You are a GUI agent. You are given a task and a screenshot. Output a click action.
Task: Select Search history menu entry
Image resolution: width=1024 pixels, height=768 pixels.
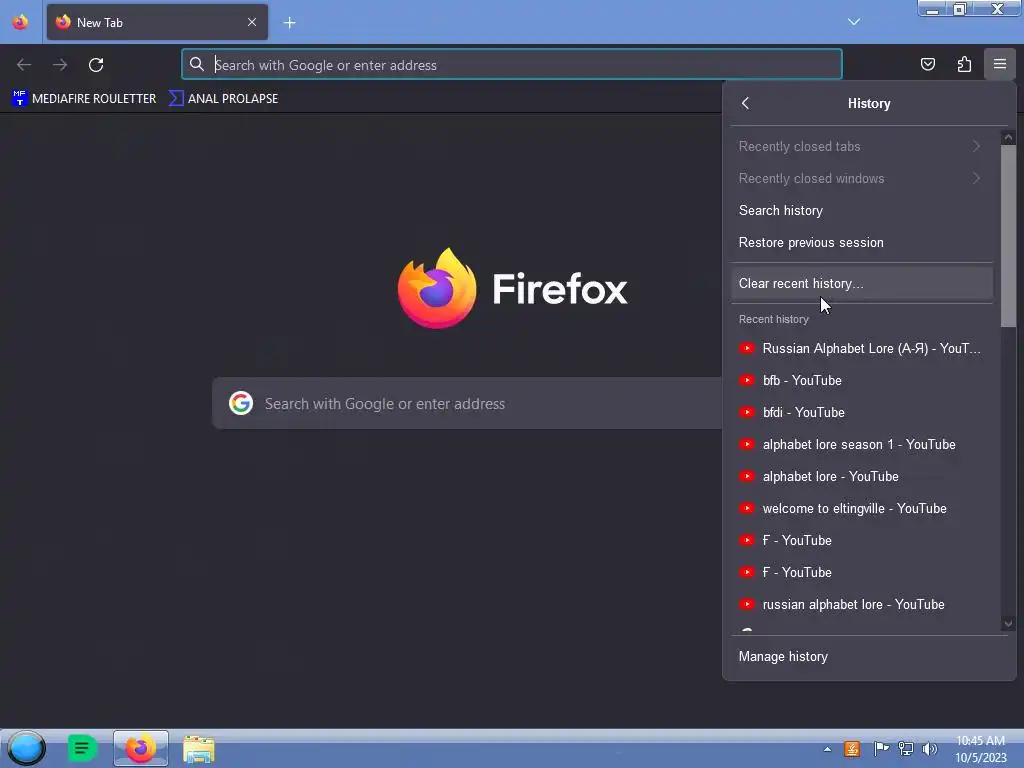(861, 210)
